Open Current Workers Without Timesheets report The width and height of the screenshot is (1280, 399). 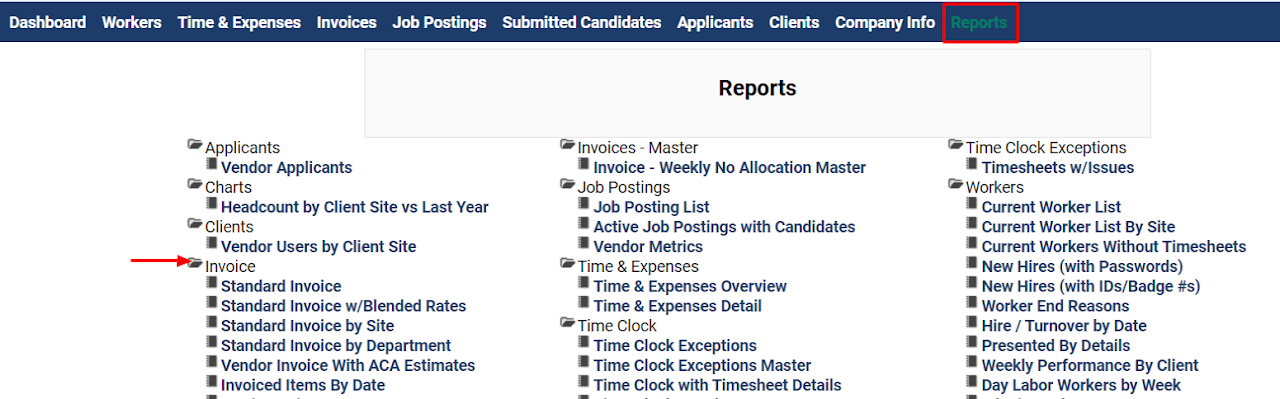pyautogui.click(x=1114, y=247)
